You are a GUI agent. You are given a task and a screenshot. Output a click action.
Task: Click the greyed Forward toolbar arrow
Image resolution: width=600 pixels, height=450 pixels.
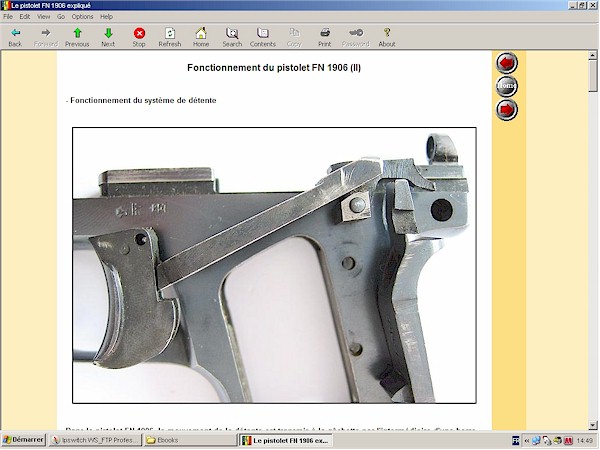coord(46,33)
